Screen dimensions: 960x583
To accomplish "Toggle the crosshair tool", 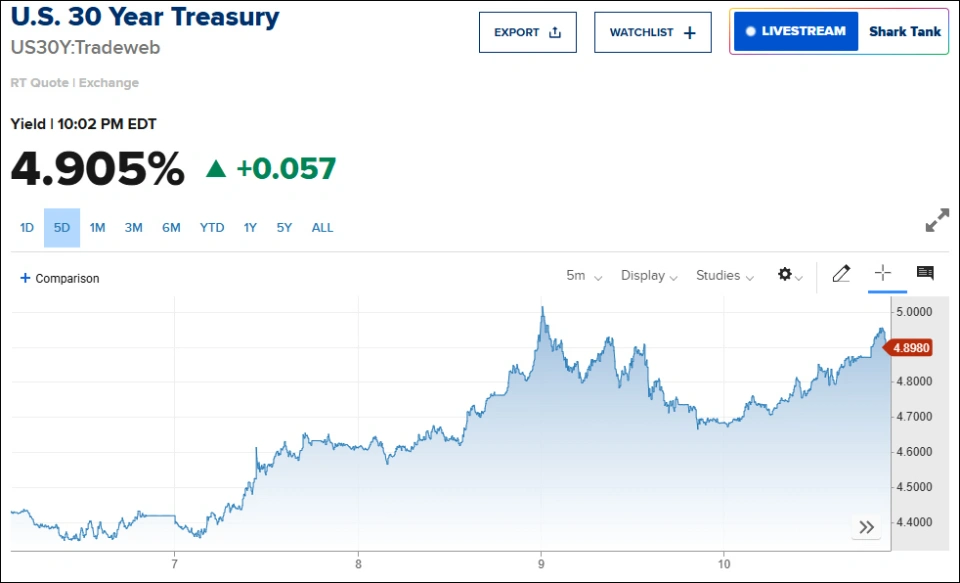I will click(883, 273).
